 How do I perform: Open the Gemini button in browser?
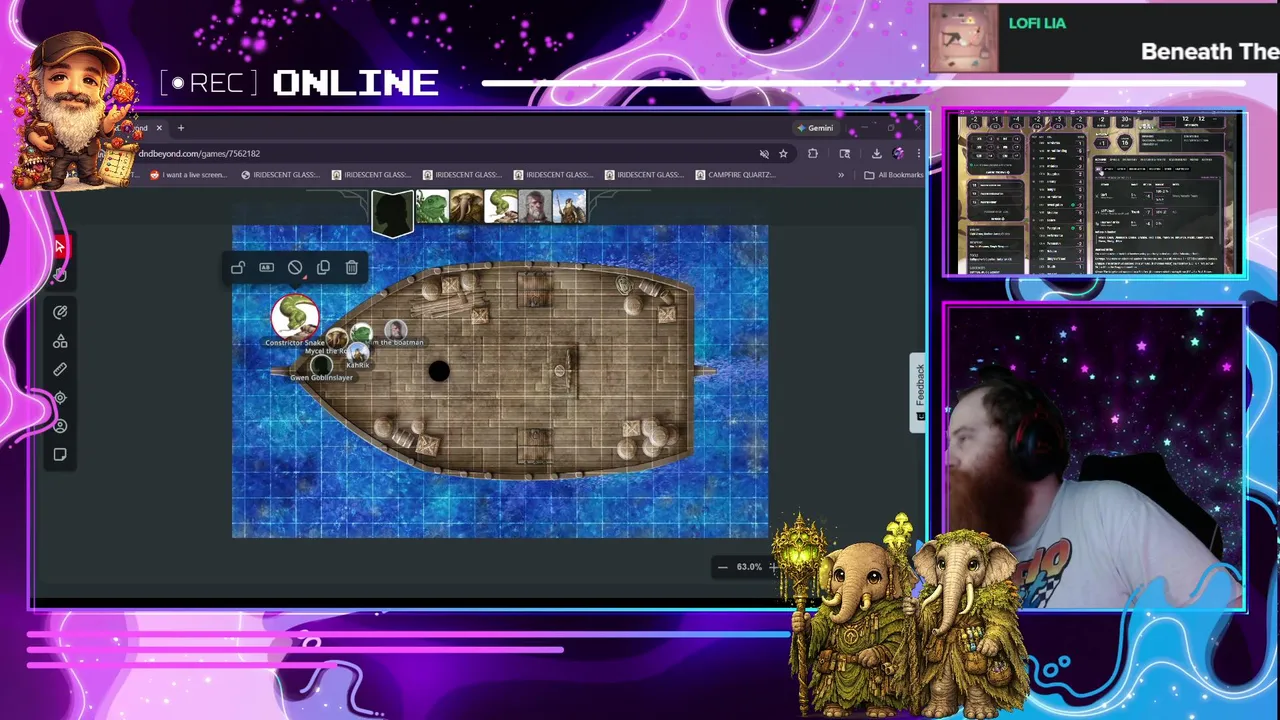click(815, 128)
